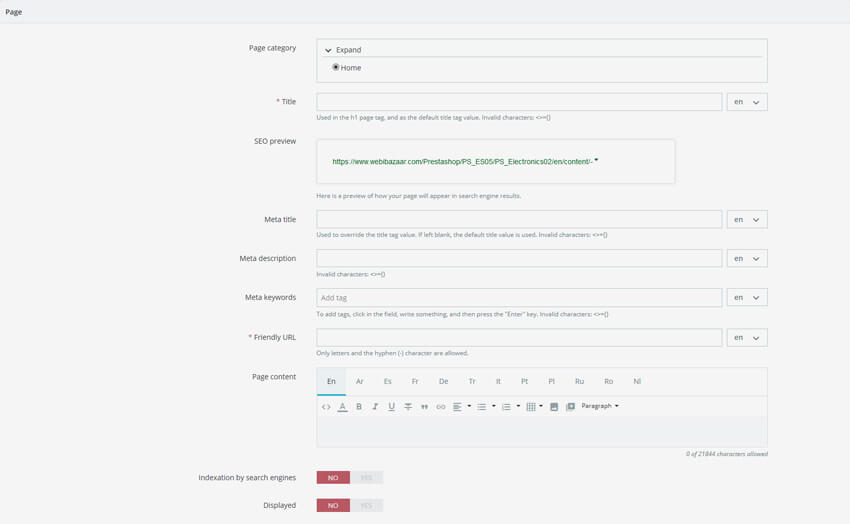Switch to the Fr content tab

coord(415,381)
